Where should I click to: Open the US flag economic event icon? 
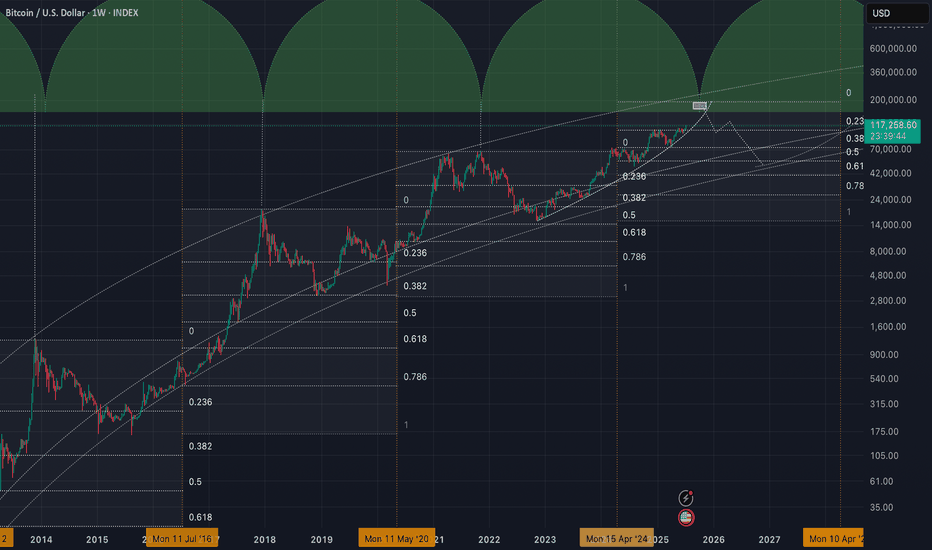tap(686, 517)
